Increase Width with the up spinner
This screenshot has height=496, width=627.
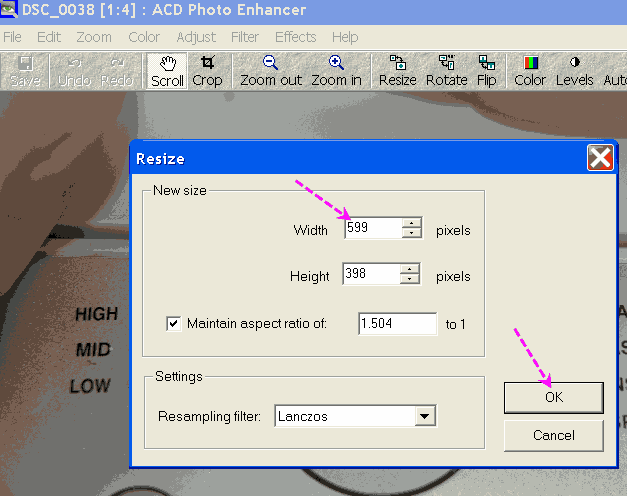point(411,223)
